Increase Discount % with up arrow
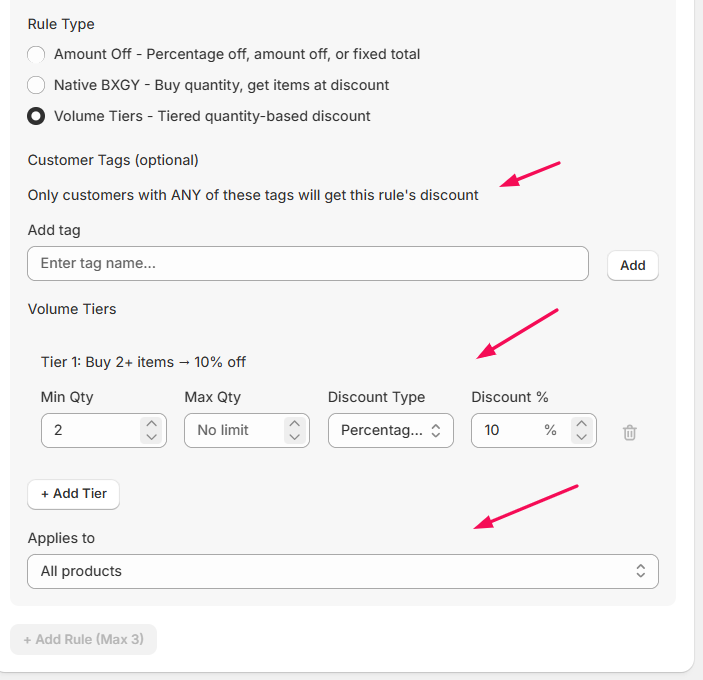The image size is (703, 680). coord(581,424)
